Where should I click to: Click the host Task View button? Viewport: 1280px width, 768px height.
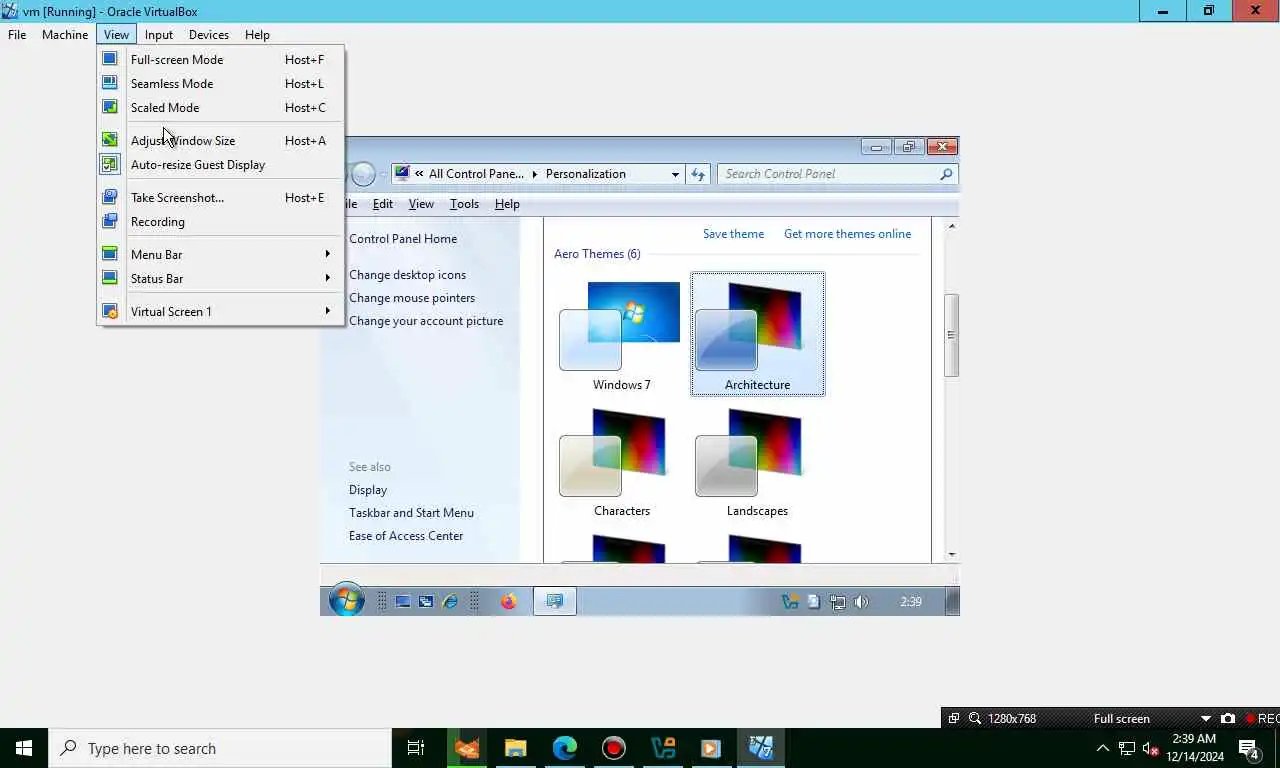416,747
